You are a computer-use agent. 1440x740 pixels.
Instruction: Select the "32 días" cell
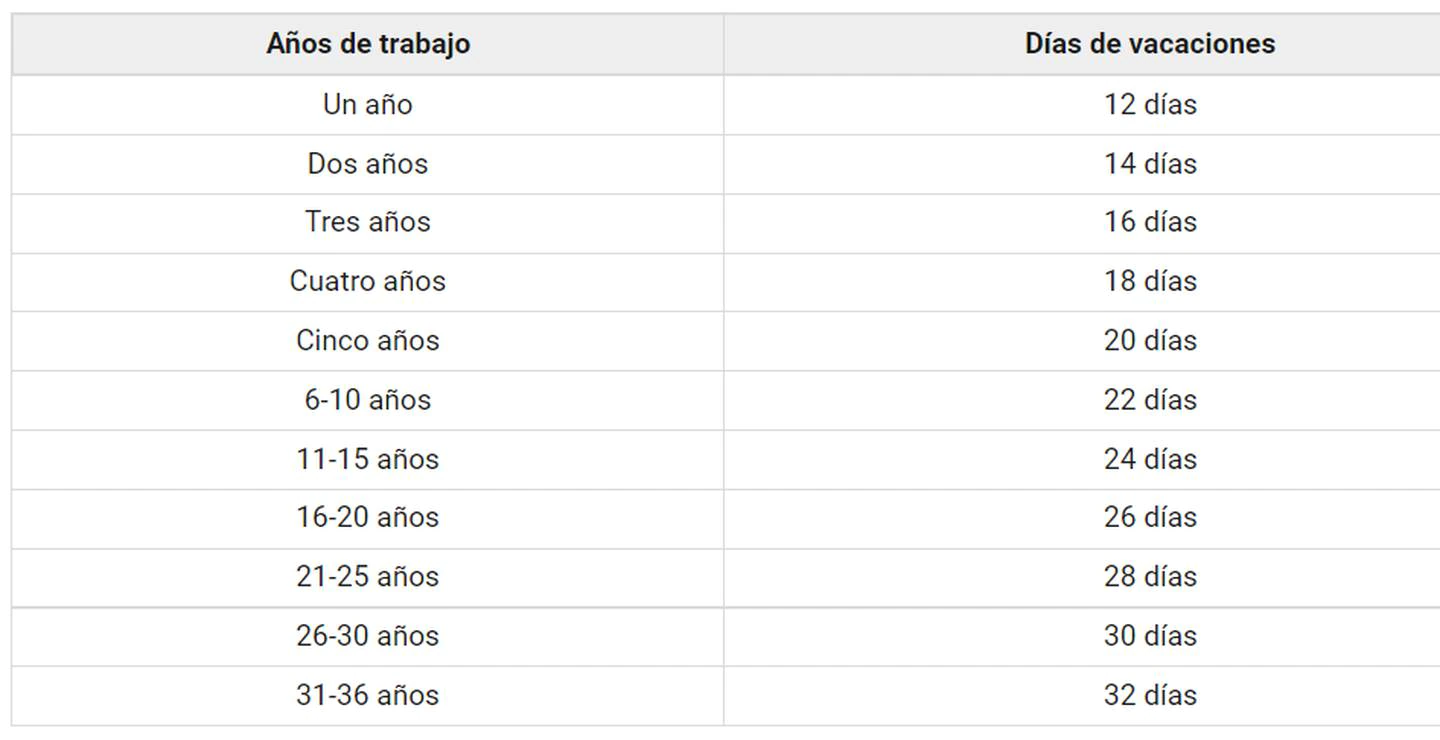[x=1149, y=695]
